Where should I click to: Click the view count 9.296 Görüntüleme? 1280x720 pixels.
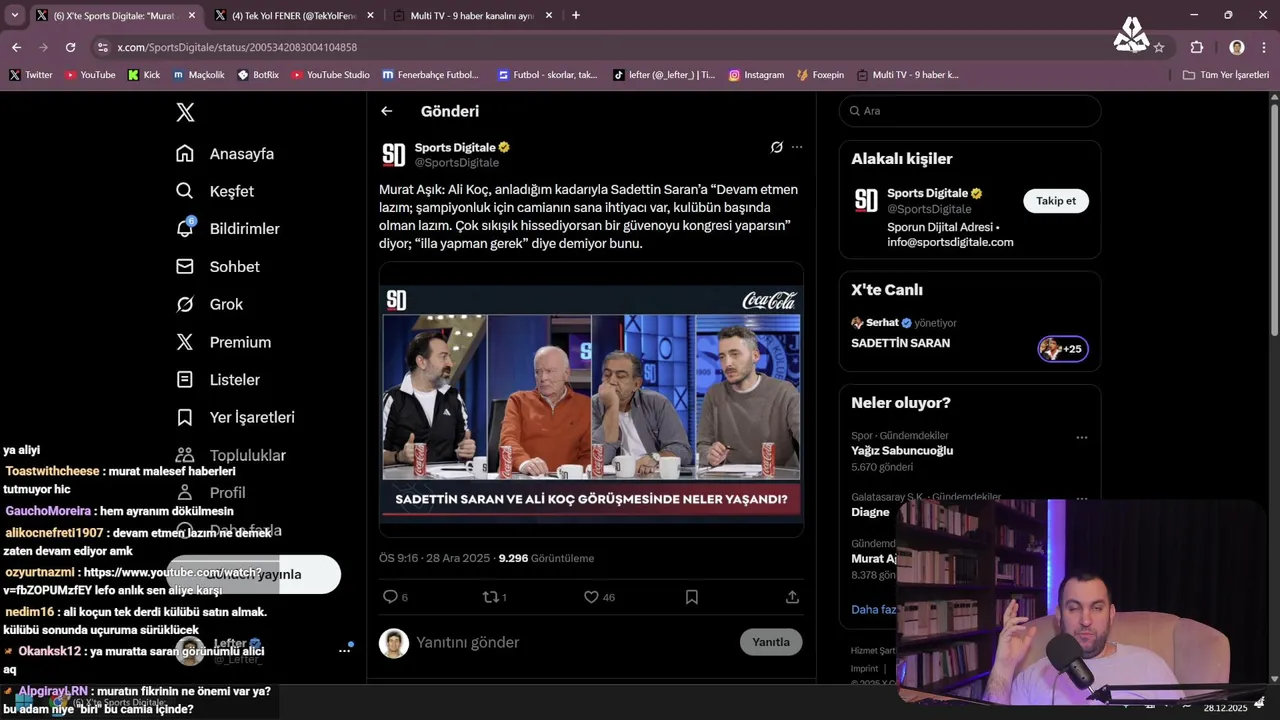[x=546, y=558]
